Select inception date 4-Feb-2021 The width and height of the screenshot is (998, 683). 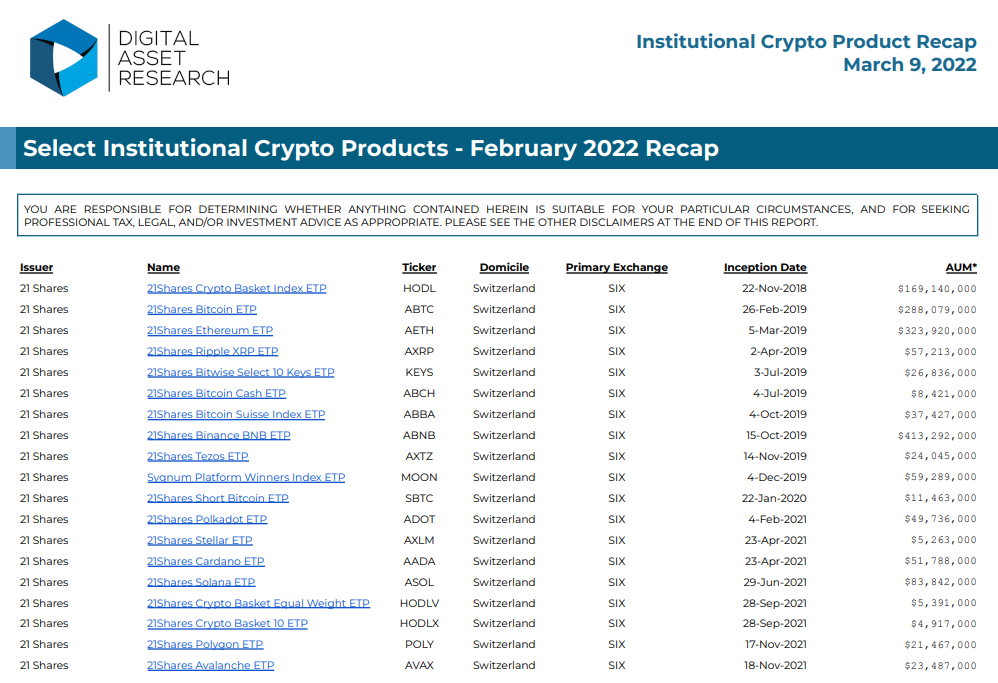[x=777, y=519]
